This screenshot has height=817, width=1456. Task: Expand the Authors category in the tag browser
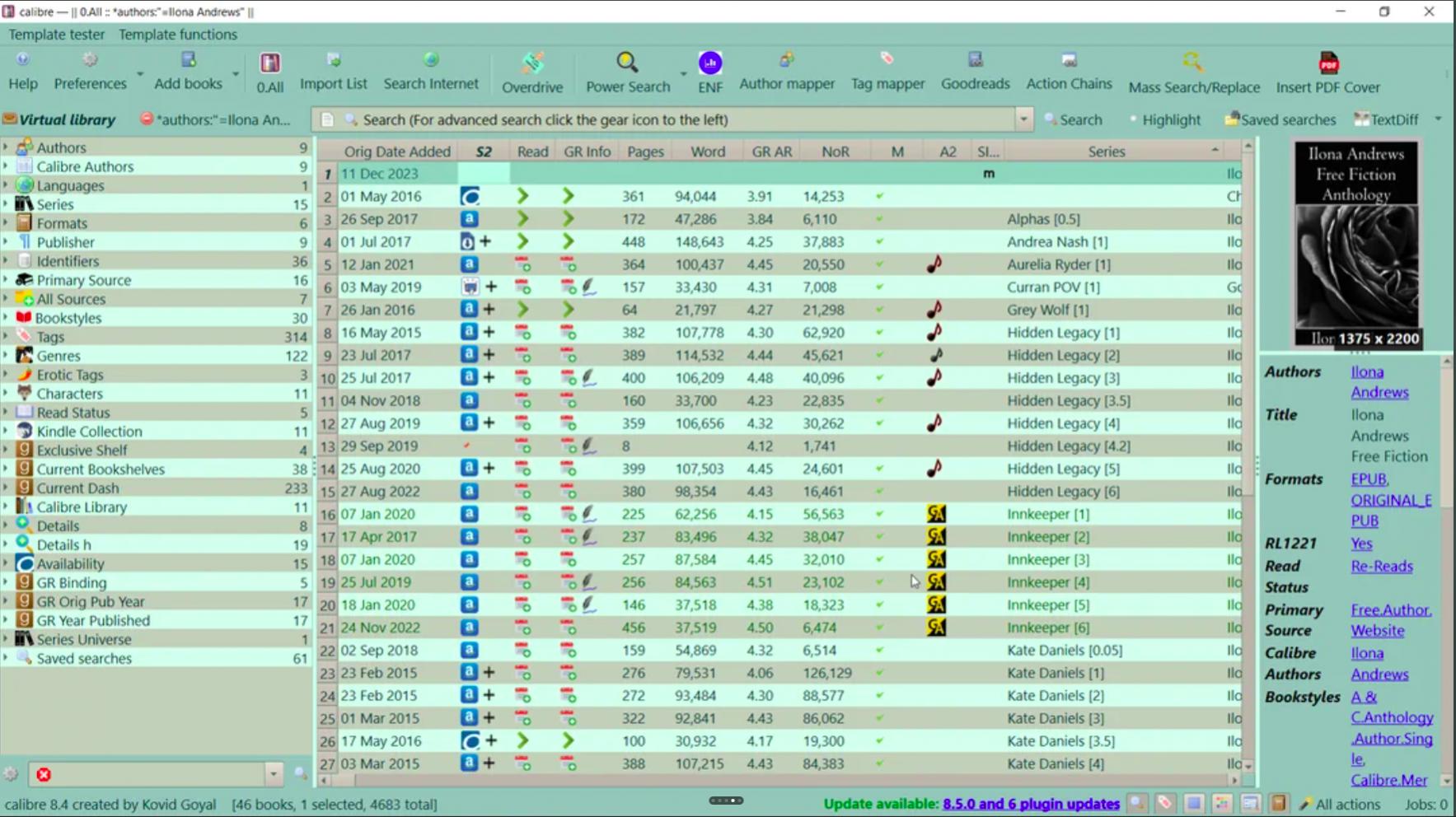pyautogui.click(x=6, y=147)
